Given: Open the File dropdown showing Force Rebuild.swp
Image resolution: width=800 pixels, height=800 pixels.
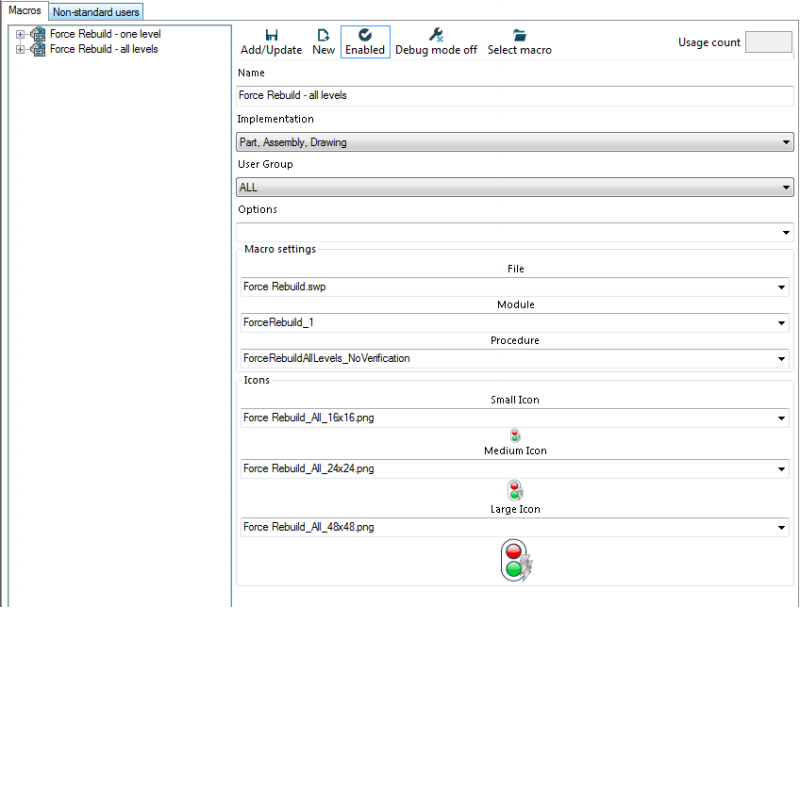Looking at the screenshot, I should click(515, 287).
